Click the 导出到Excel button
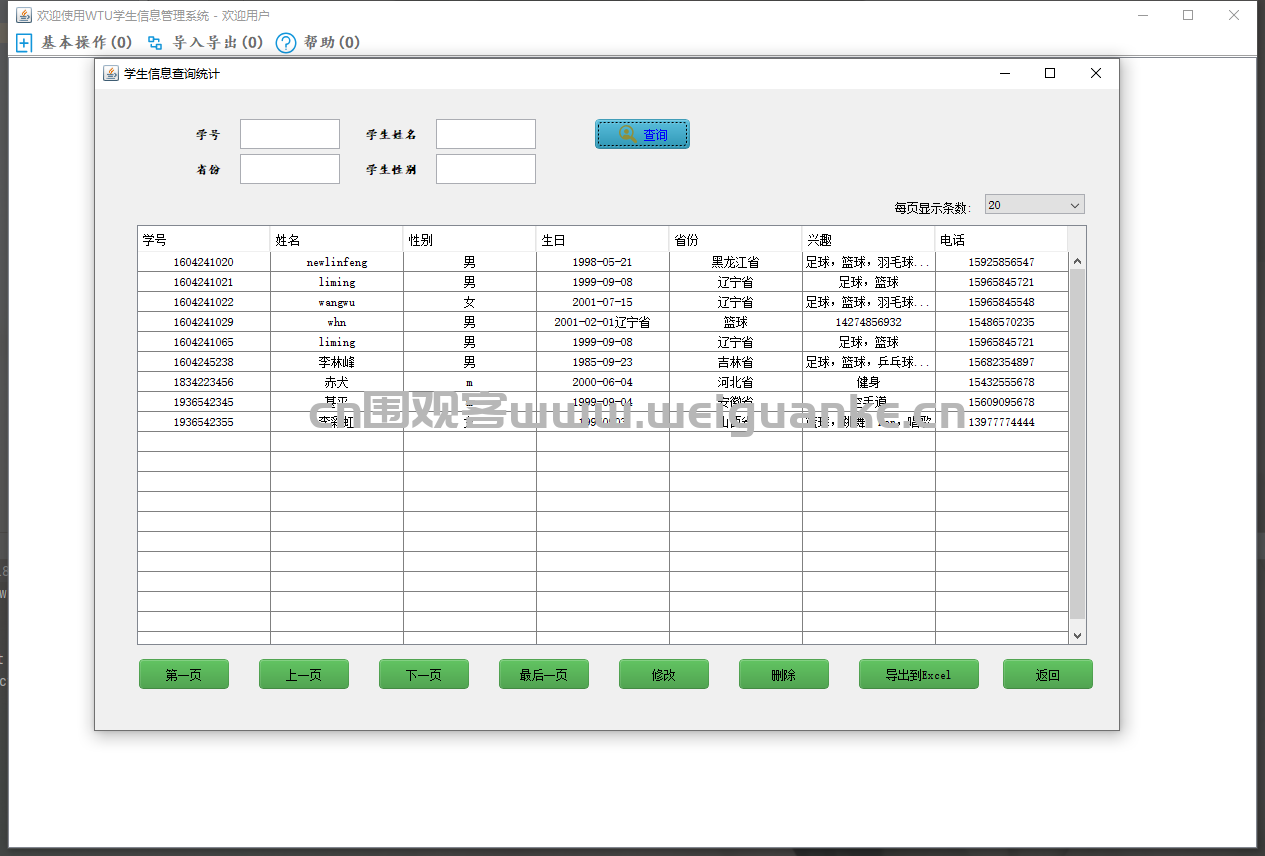The width and height of the screenshot is (1265, 856). (x=918, y=675)
